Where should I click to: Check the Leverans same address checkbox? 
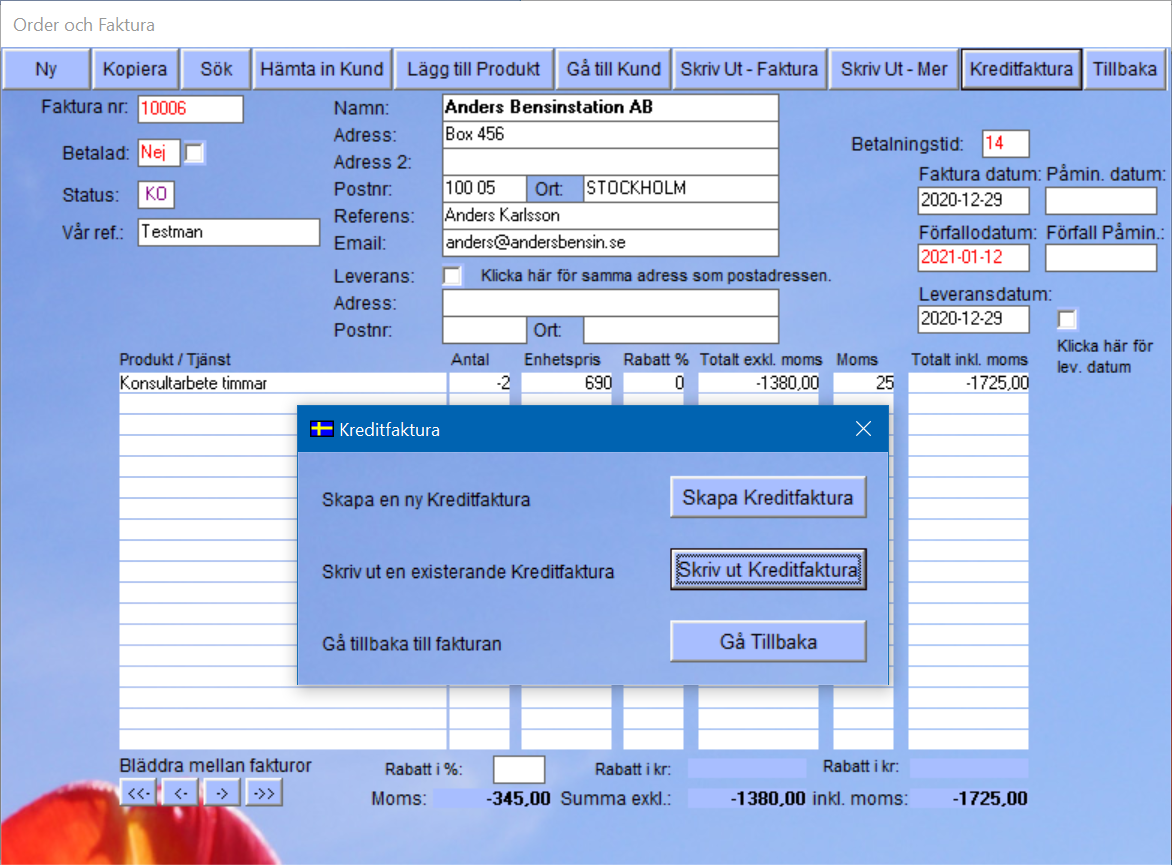(452, 275)
